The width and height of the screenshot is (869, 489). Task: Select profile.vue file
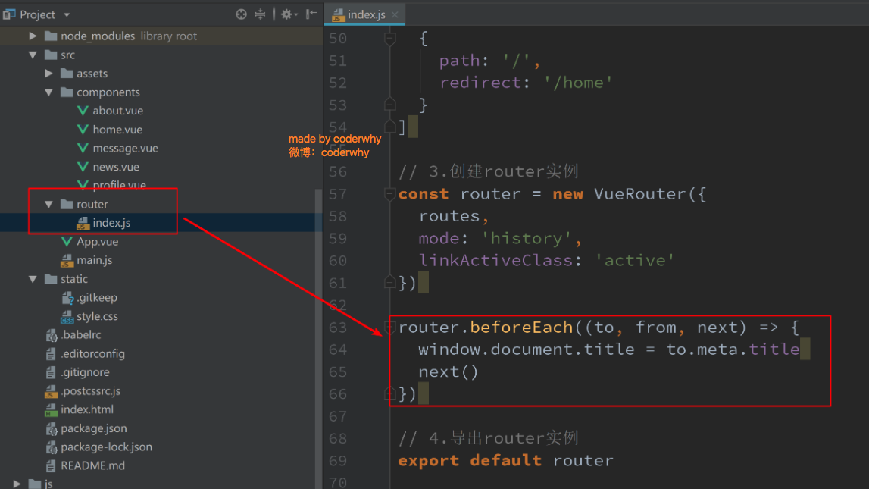119,185
